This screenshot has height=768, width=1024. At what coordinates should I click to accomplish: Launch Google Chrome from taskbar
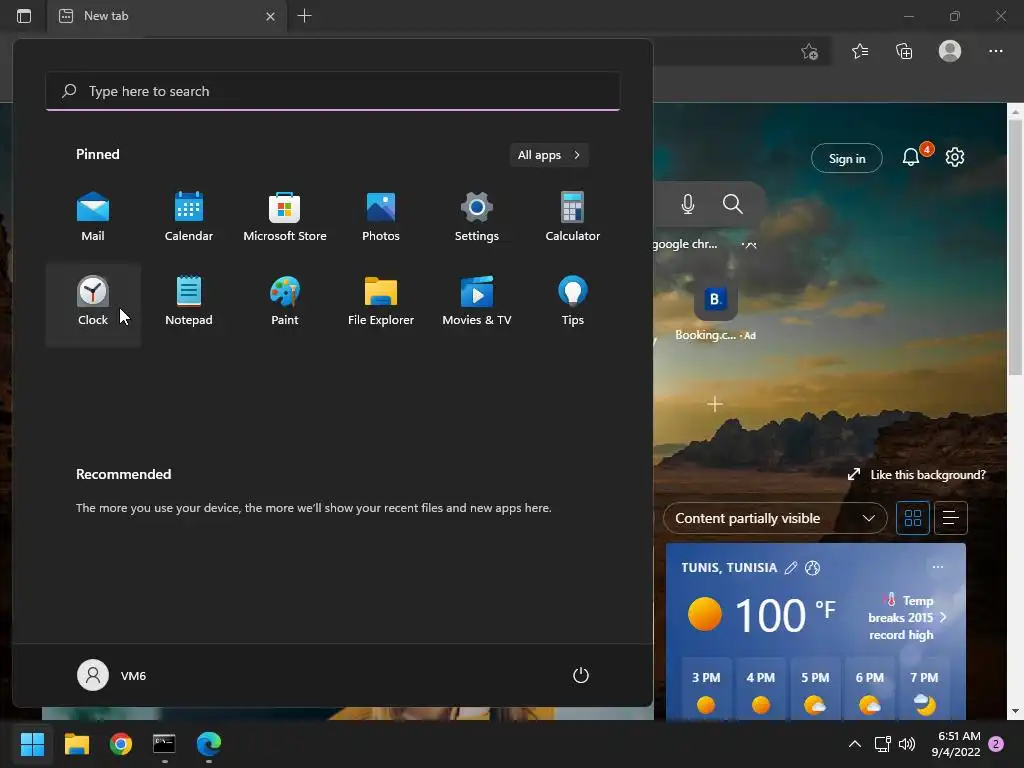(x=121, y=744)
